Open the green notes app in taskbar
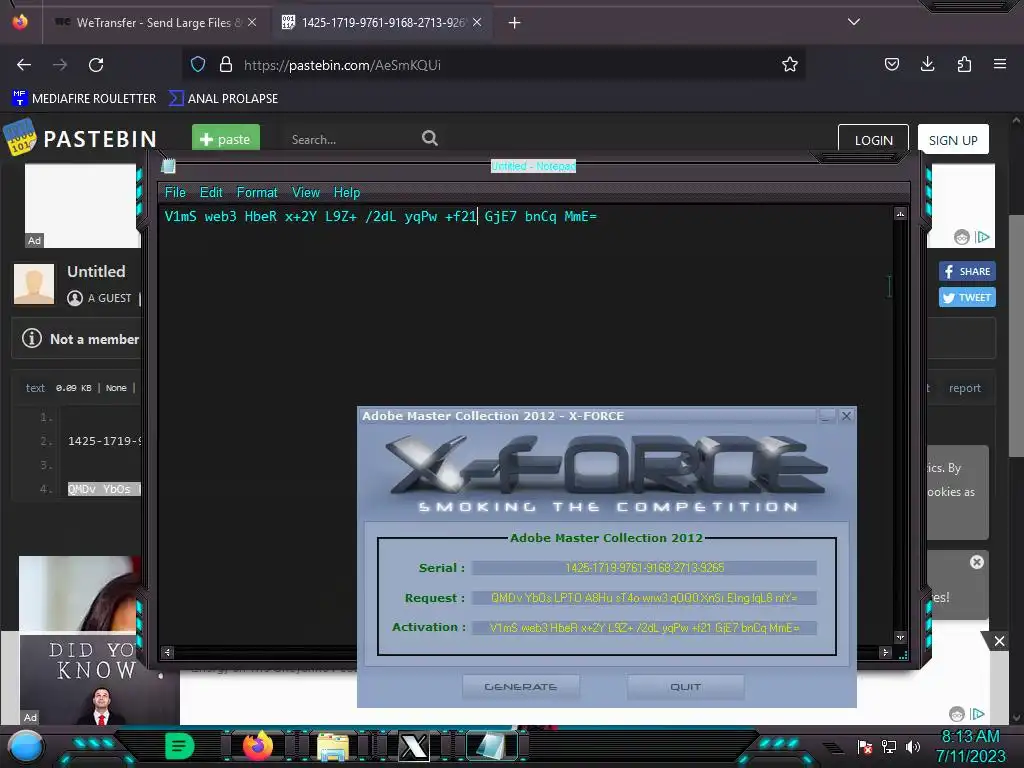This screenshot has width=1024, height=768. tap(180, 746)
